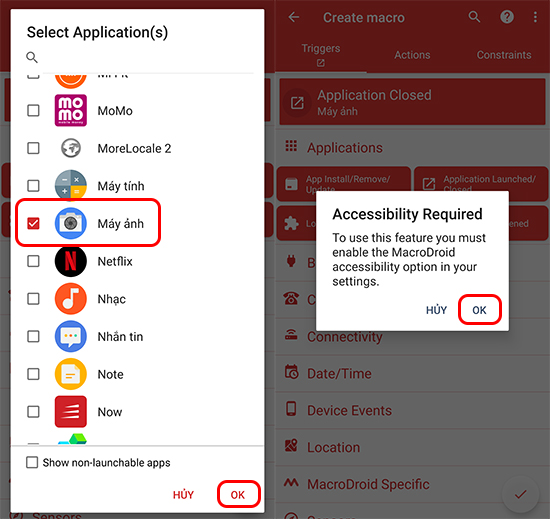Tap the Netflix app icon
This screenshot has width=550, height=519.
click(71, 261)
